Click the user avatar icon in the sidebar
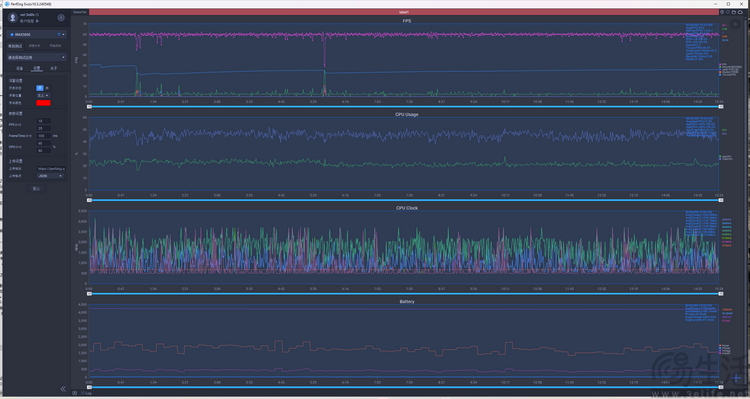750x399 pixels. coord(13,18)
